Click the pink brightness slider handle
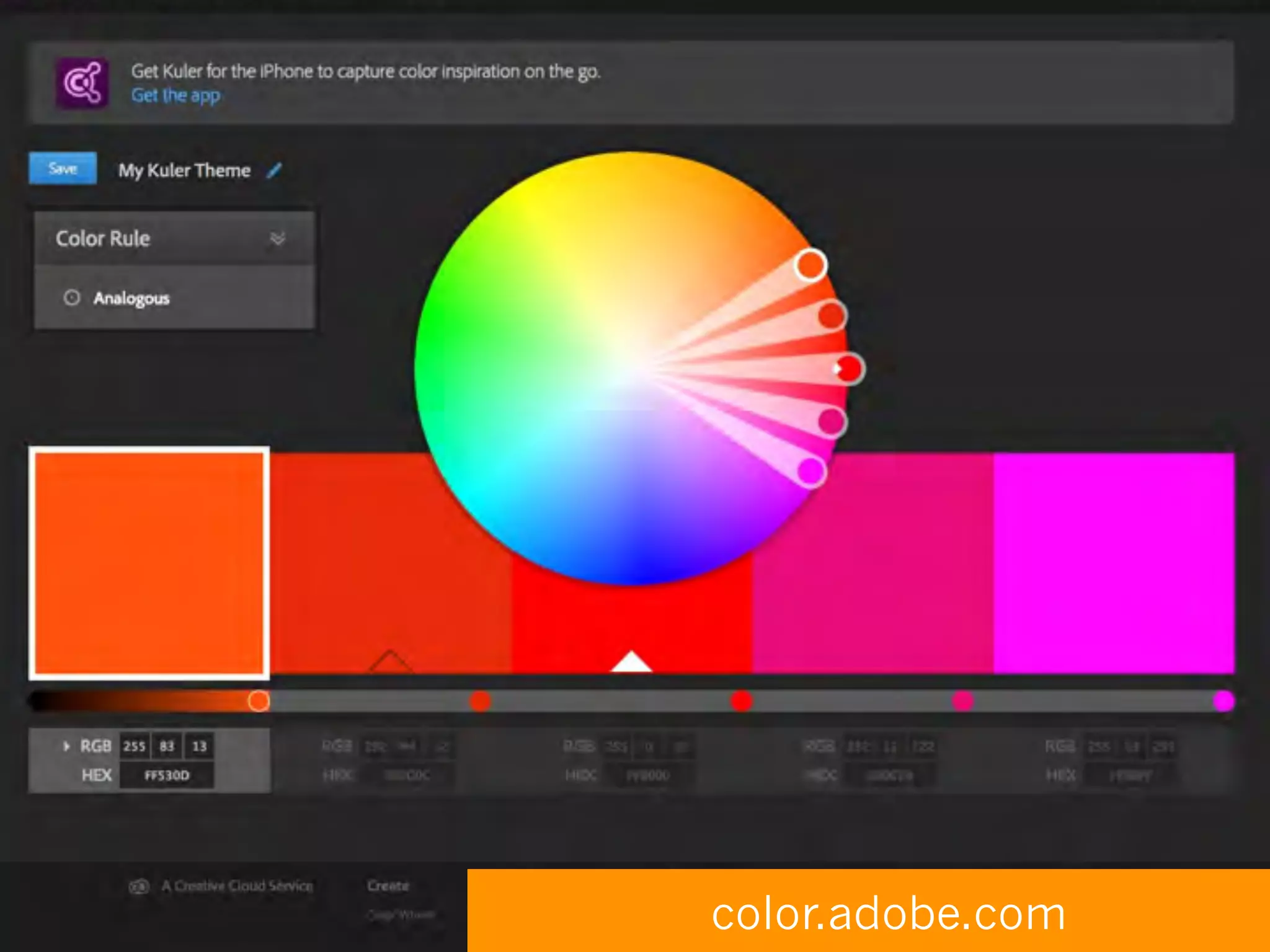This screenshot has width=1270, height=952. 962,701
